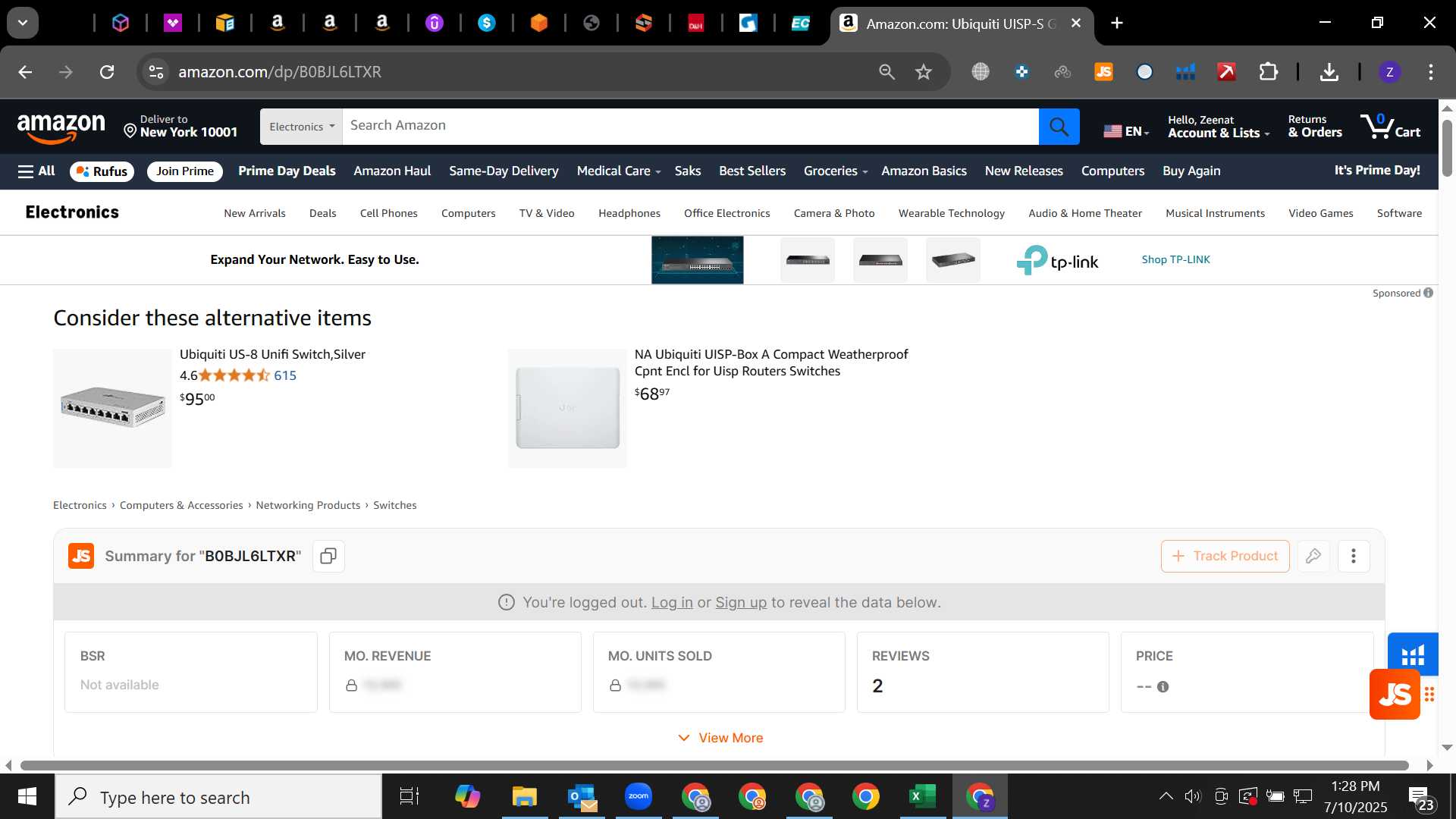1456x819 pixels.
Task: Click the Jungle Scout pin icon button
Action: click(x=1313, y=556)
